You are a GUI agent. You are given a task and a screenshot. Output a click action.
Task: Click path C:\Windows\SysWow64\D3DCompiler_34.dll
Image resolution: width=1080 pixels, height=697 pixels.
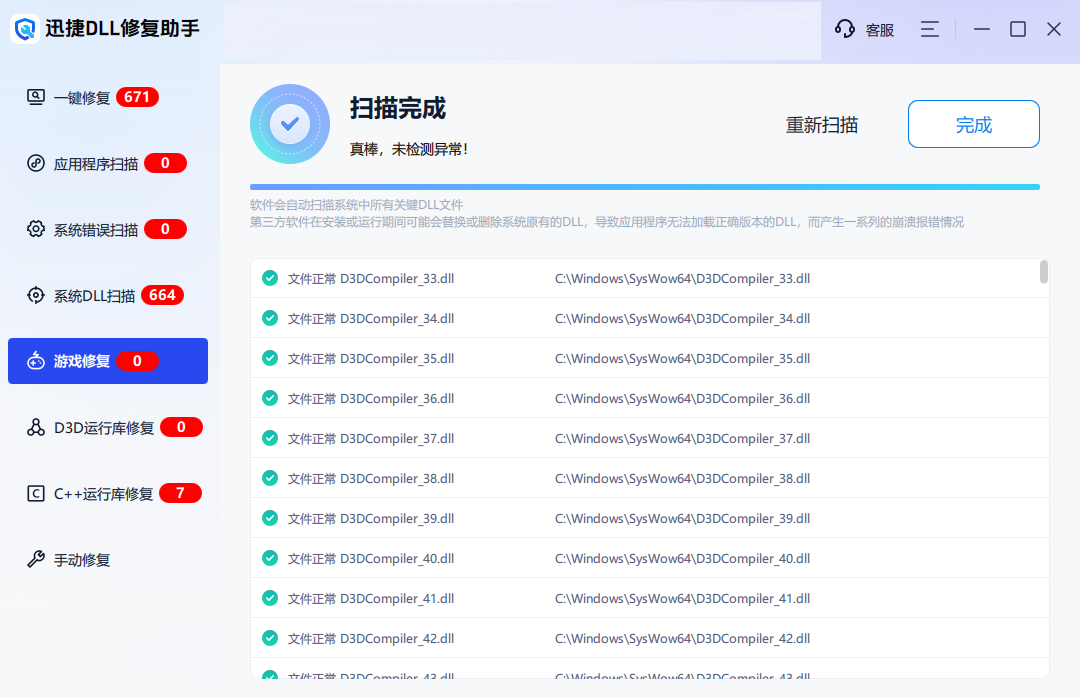click(683, 318)
